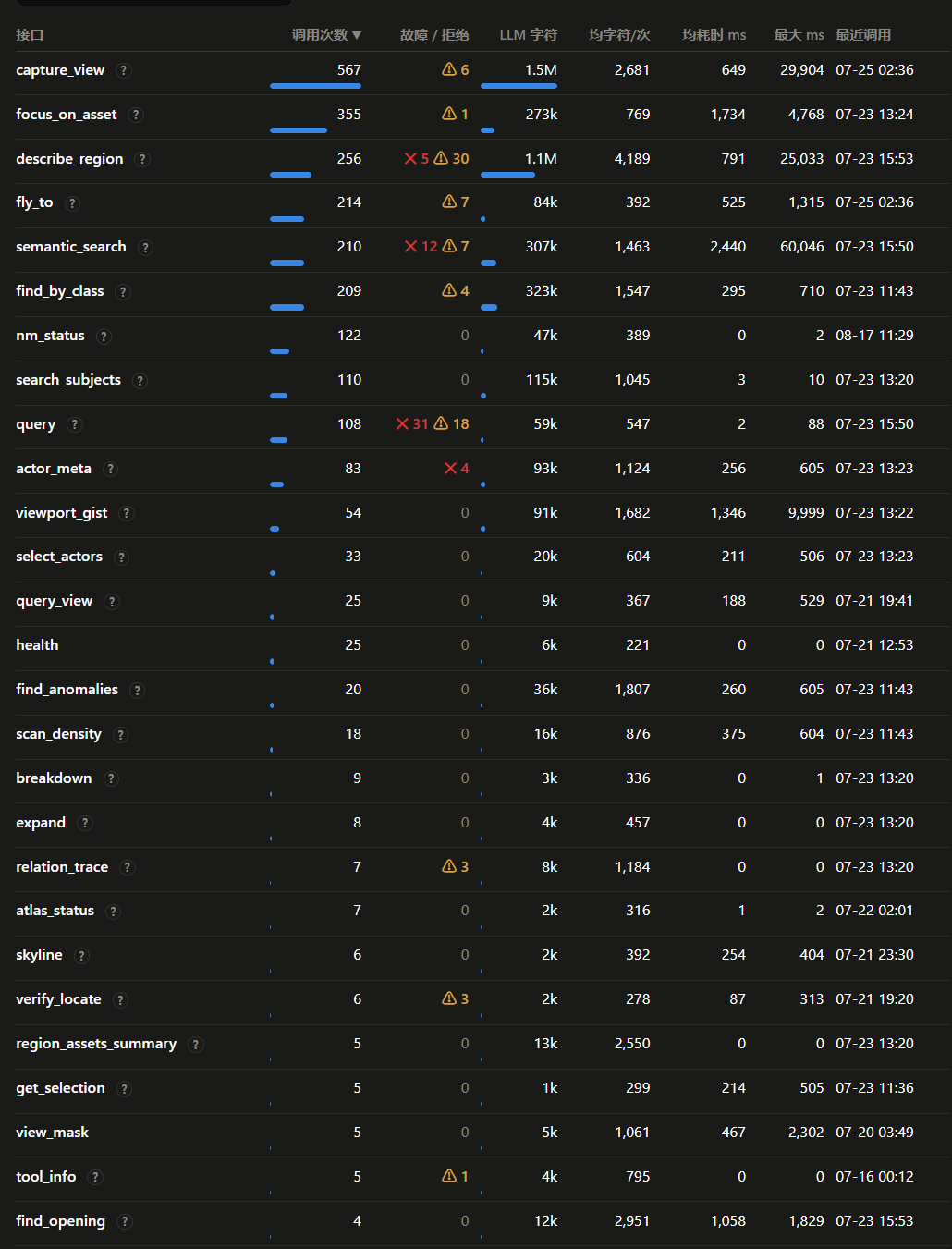Click the red error X in the semantic_search row
Image resolution: width=952 pixels, height=1249 pixels.
(411, 246)
